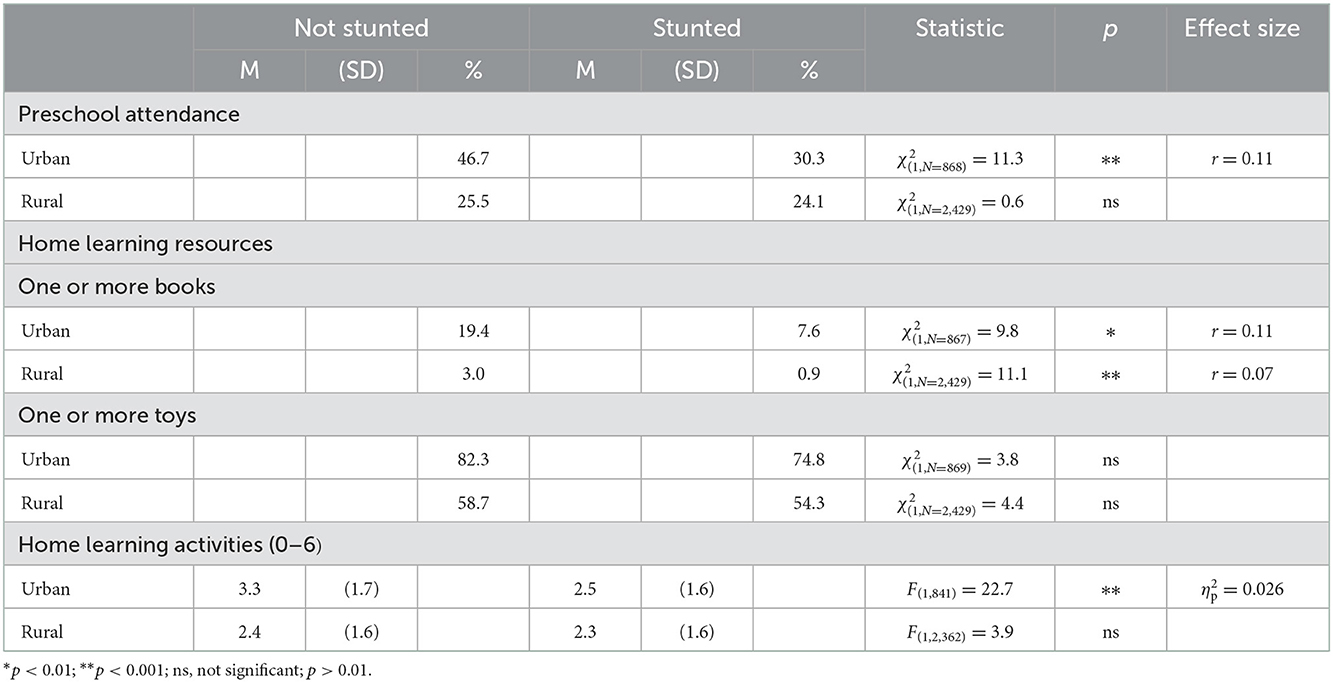Click the 46.7 value for urban preschool attendance
This screenshot has width=1333, height=682.
[473, 158]
